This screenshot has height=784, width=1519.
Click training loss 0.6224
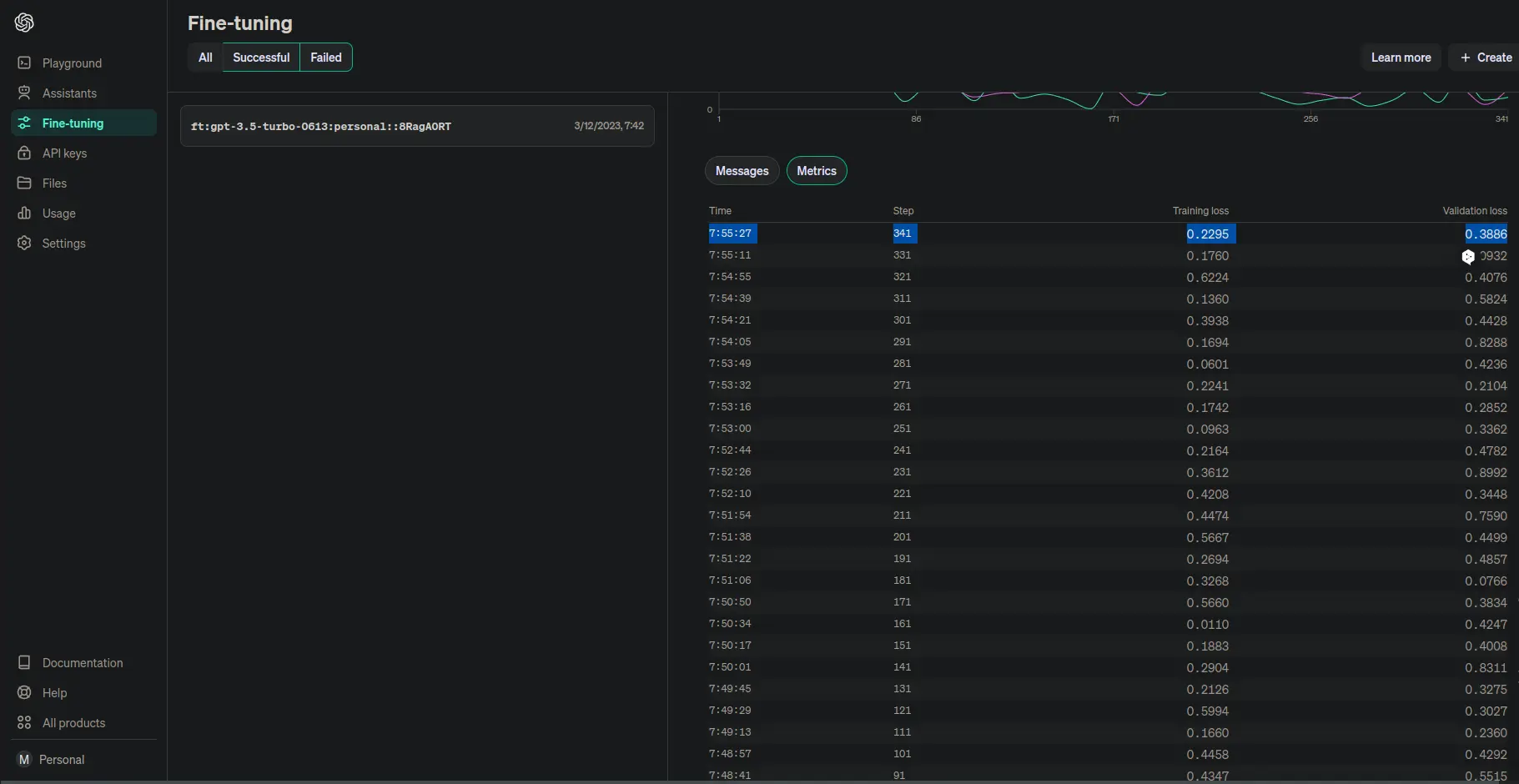(x=1208, y=278)
